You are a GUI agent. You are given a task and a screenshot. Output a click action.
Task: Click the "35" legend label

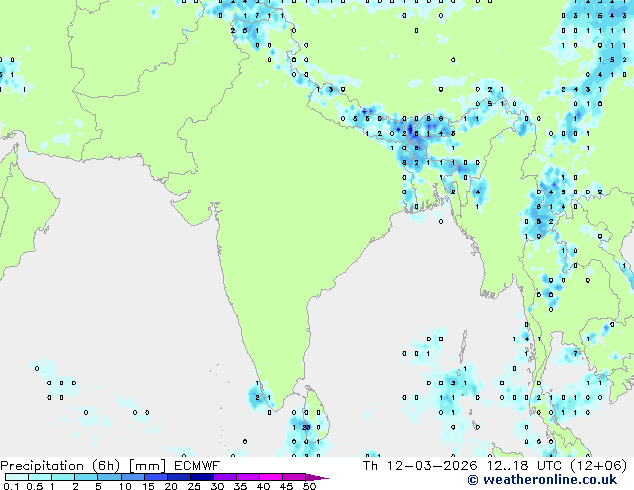pyautogui.click(x=240, y=486)
